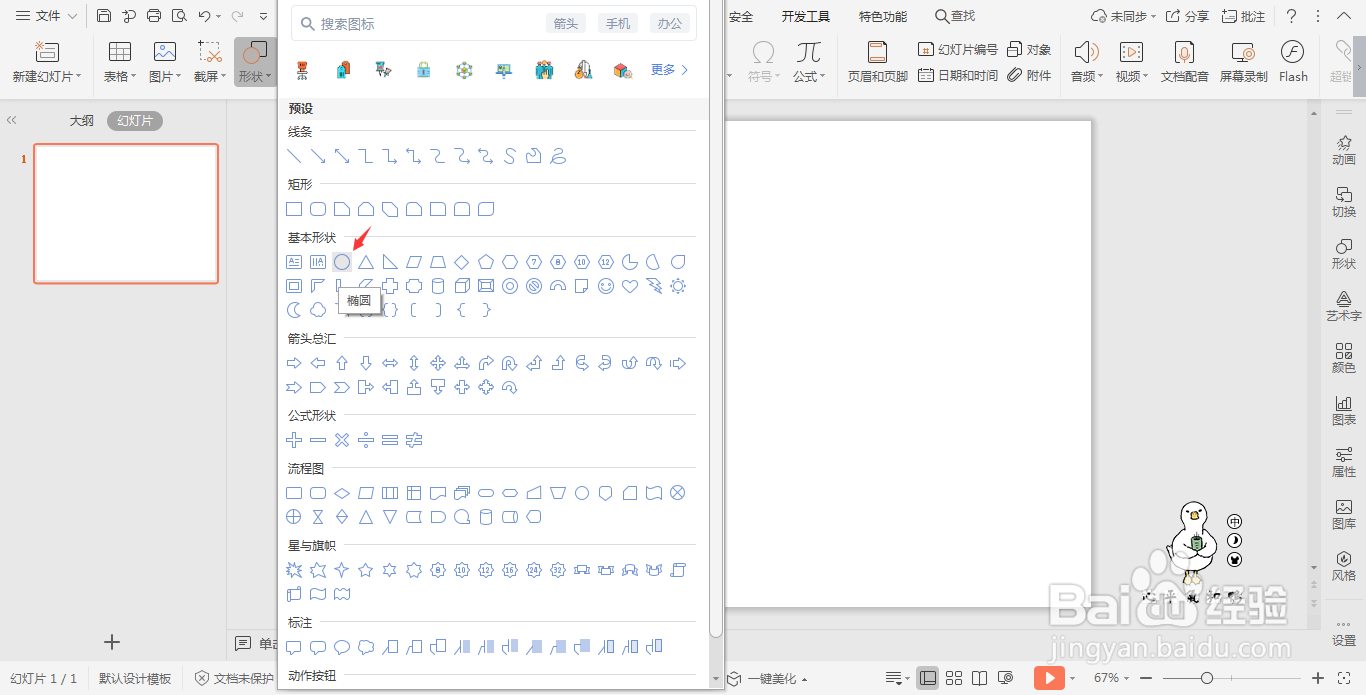Image resolution: width=1366 pixels, height=695 pixels.
Task: Open the 特色功能 ribbon tab
Action: [x=883, y=16]
